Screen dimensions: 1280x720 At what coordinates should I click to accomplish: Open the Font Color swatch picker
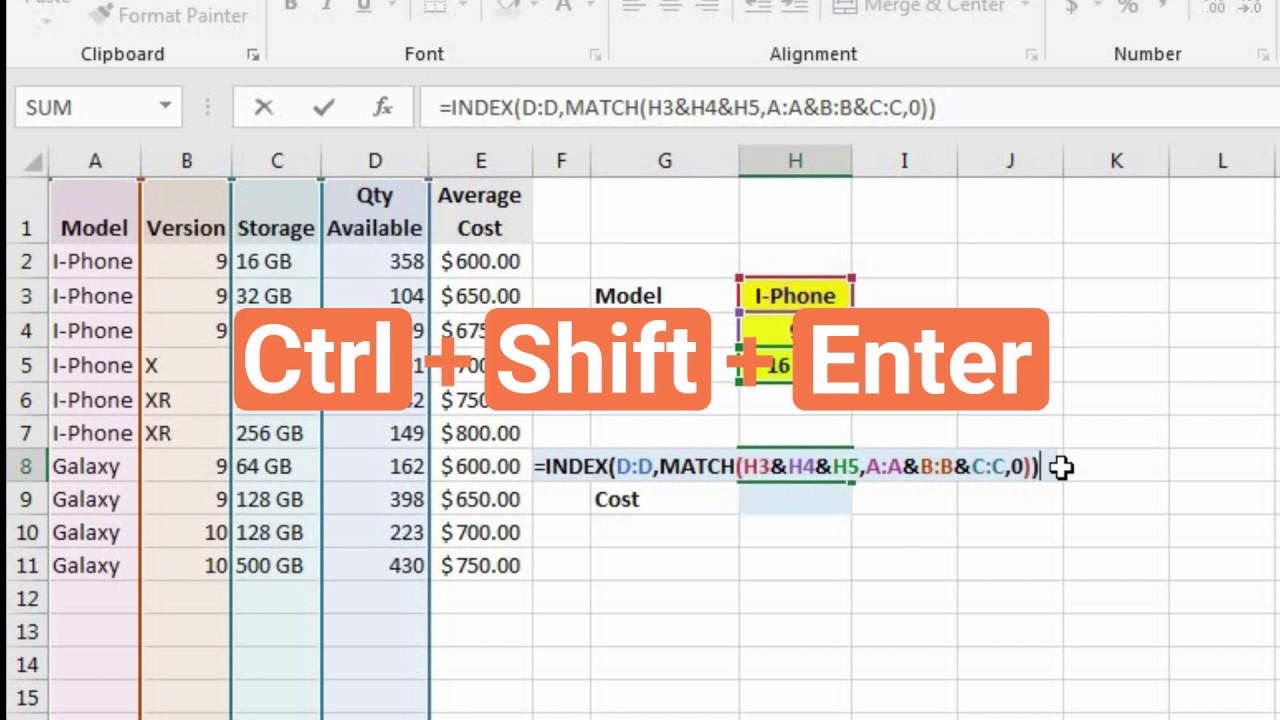coord(590,8)
